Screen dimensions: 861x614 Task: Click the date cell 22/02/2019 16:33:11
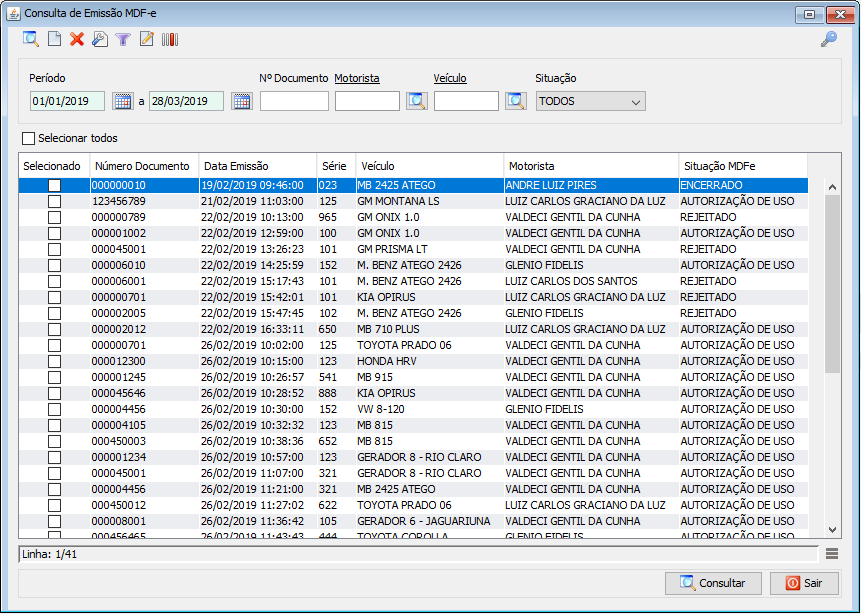point(258,330)
